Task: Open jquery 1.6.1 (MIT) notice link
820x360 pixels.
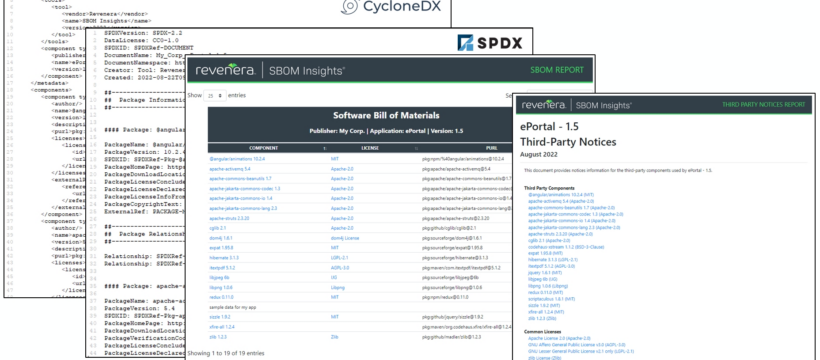Action: coord(545,273)
